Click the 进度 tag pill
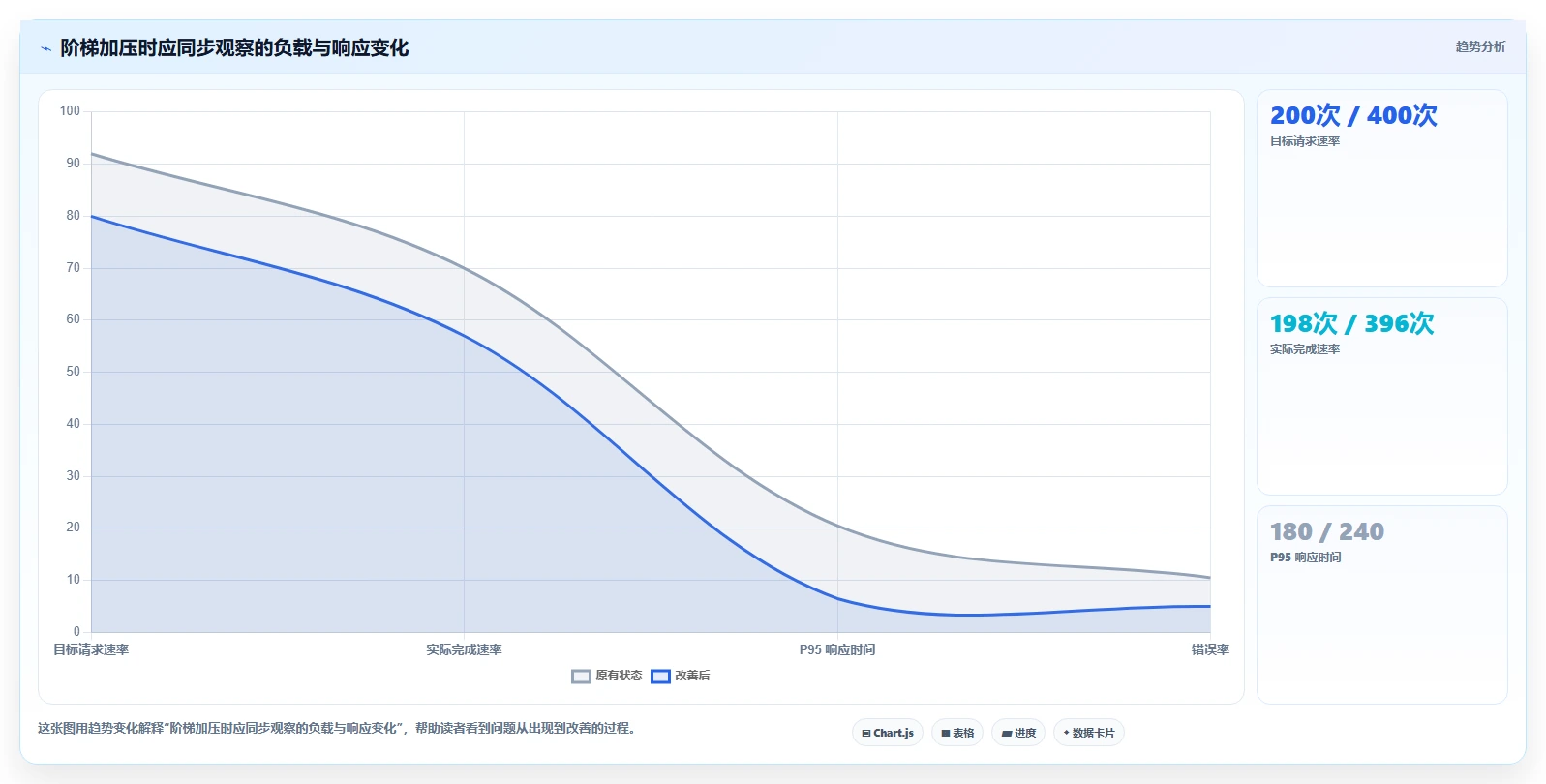Image resolution: width=1546 pixels, height=784 pixels. (x=1018, y=733)
